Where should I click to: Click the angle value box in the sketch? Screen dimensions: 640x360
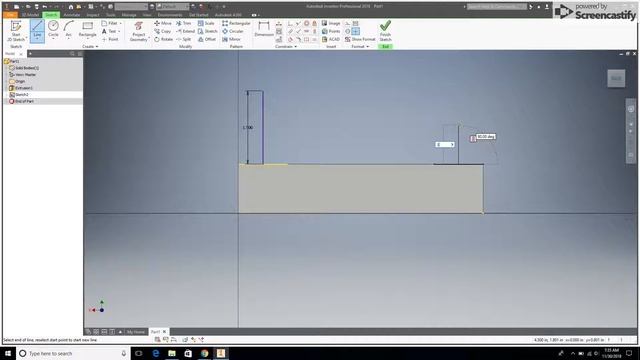(486, 136)
